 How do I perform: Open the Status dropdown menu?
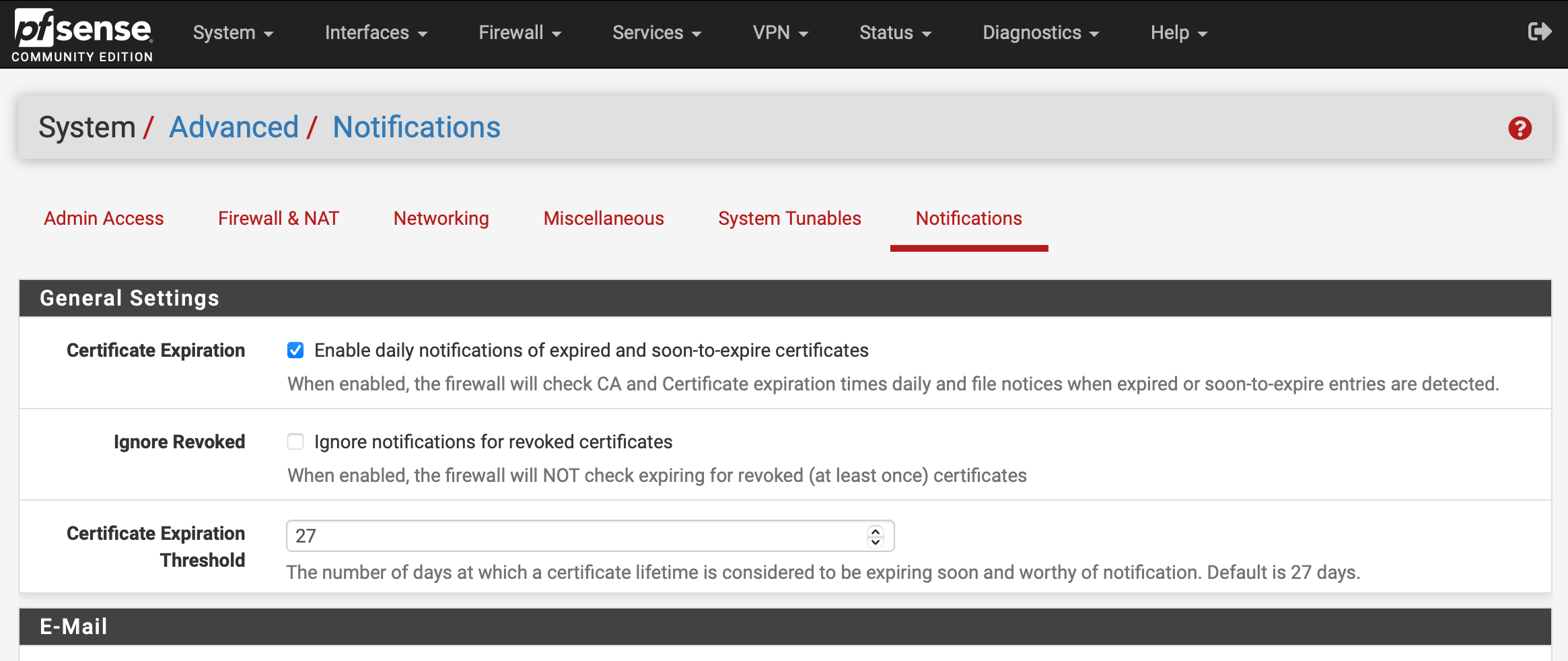point(895,33)
